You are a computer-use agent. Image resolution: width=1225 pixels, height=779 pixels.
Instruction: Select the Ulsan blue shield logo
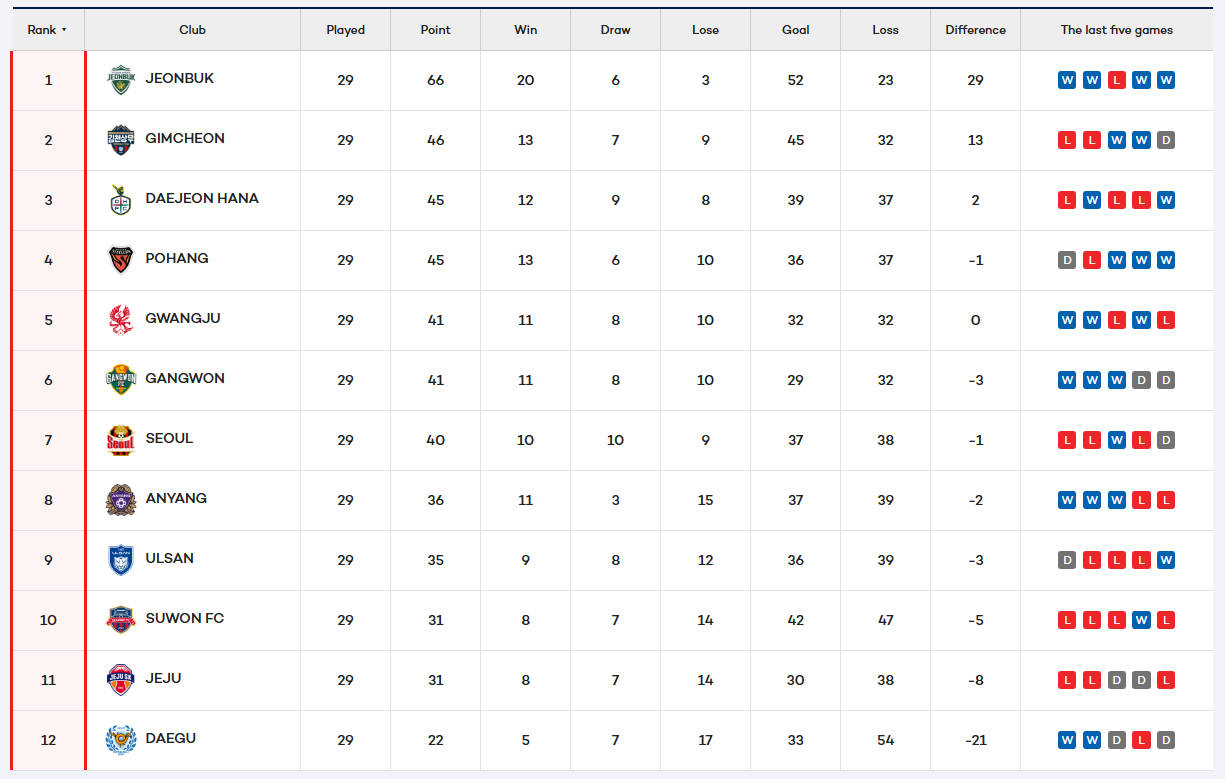121,560
